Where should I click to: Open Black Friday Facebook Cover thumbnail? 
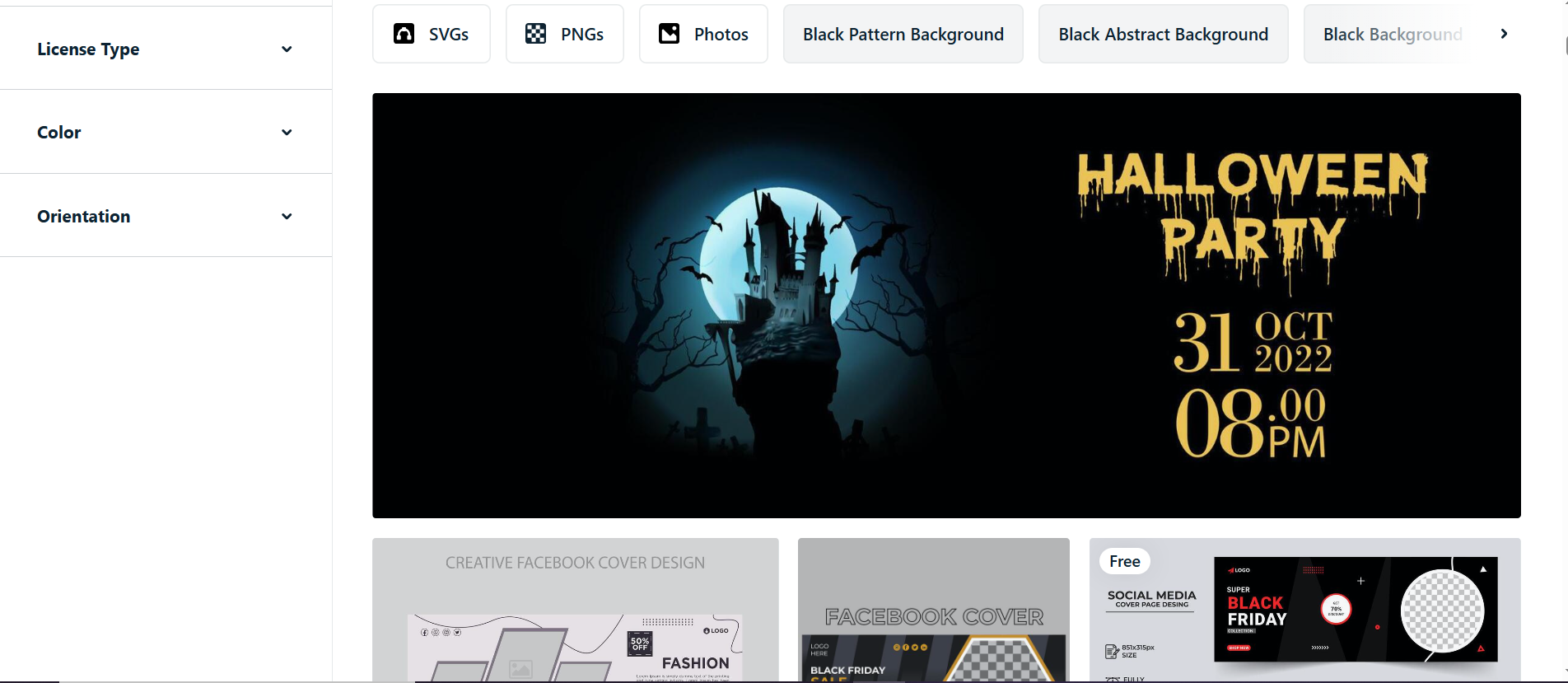(934, 610)
